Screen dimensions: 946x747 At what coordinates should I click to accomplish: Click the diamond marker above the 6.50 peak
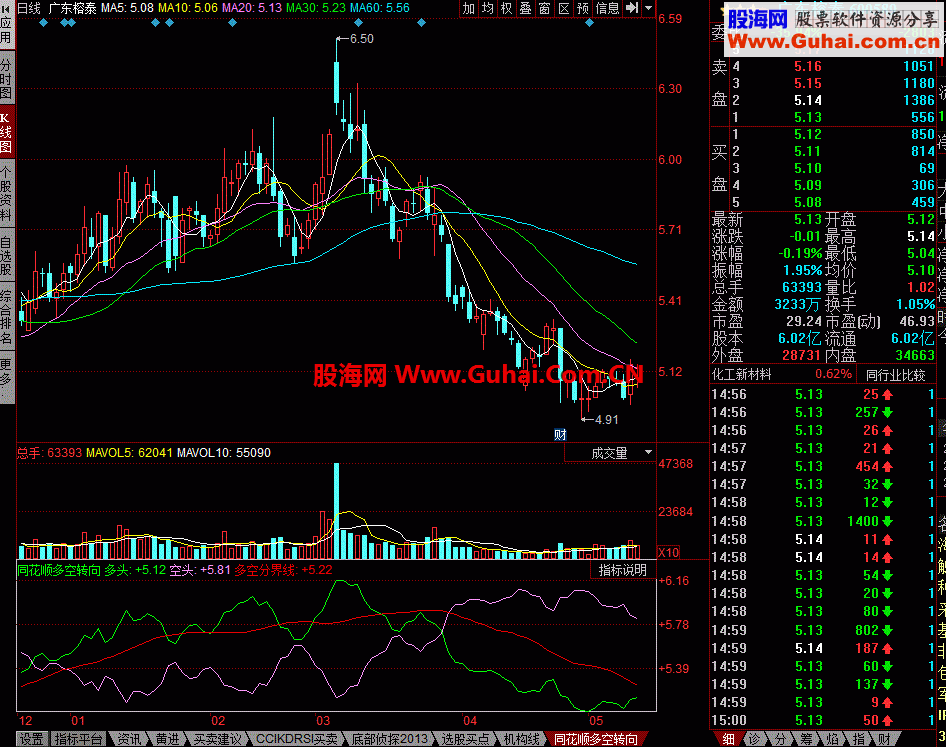point(358,23)
